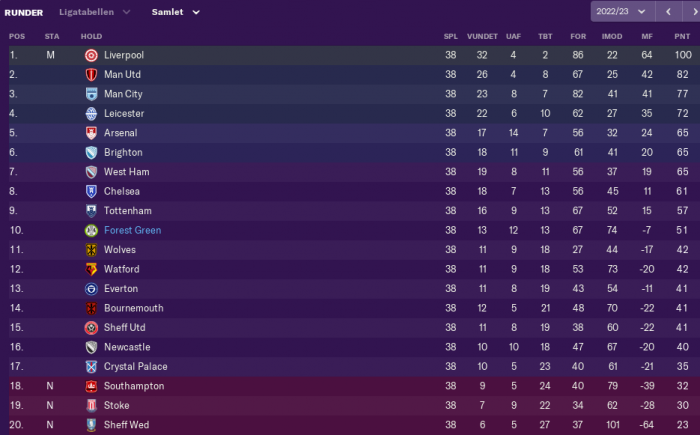Click the Leicester club crest icon
700x435 pixels.
click(91, 113)
